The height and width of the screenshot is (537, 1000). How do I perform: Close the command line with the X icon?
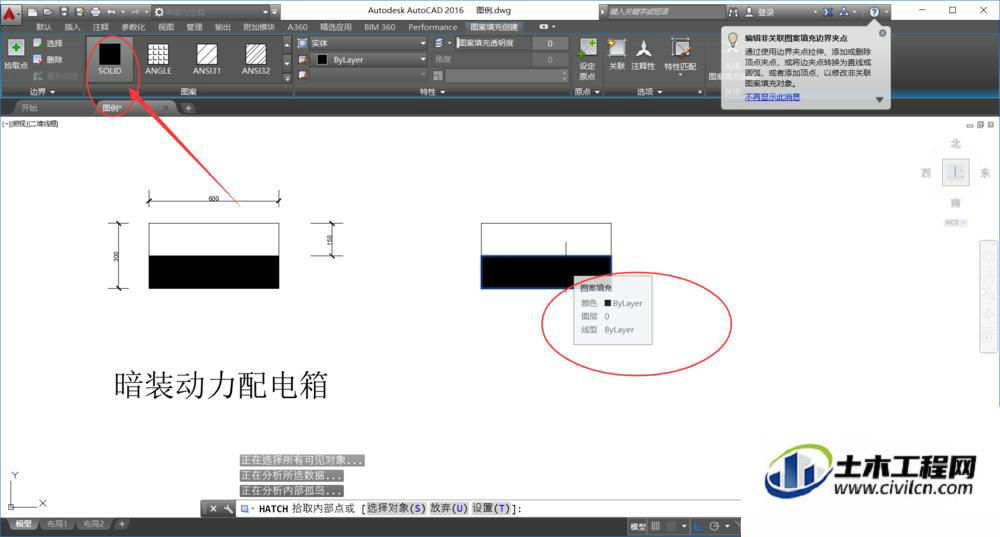214,508
